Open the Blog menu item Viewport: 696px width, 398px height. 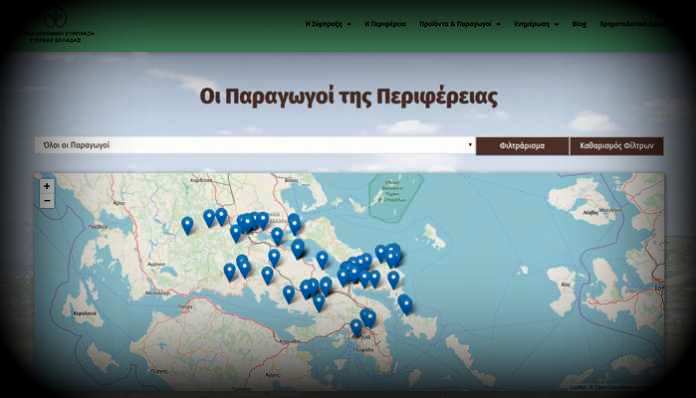579,24
